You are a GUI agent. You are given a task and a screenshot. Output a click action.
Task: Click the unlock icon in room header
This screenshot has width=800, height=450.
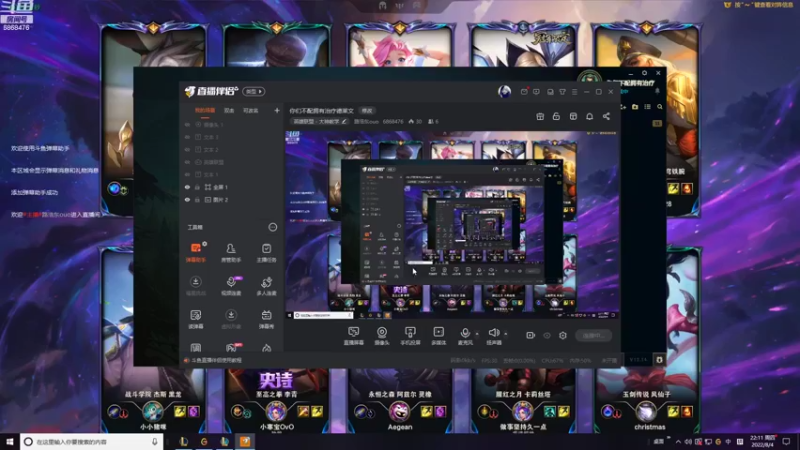click(x=556, y=116)
